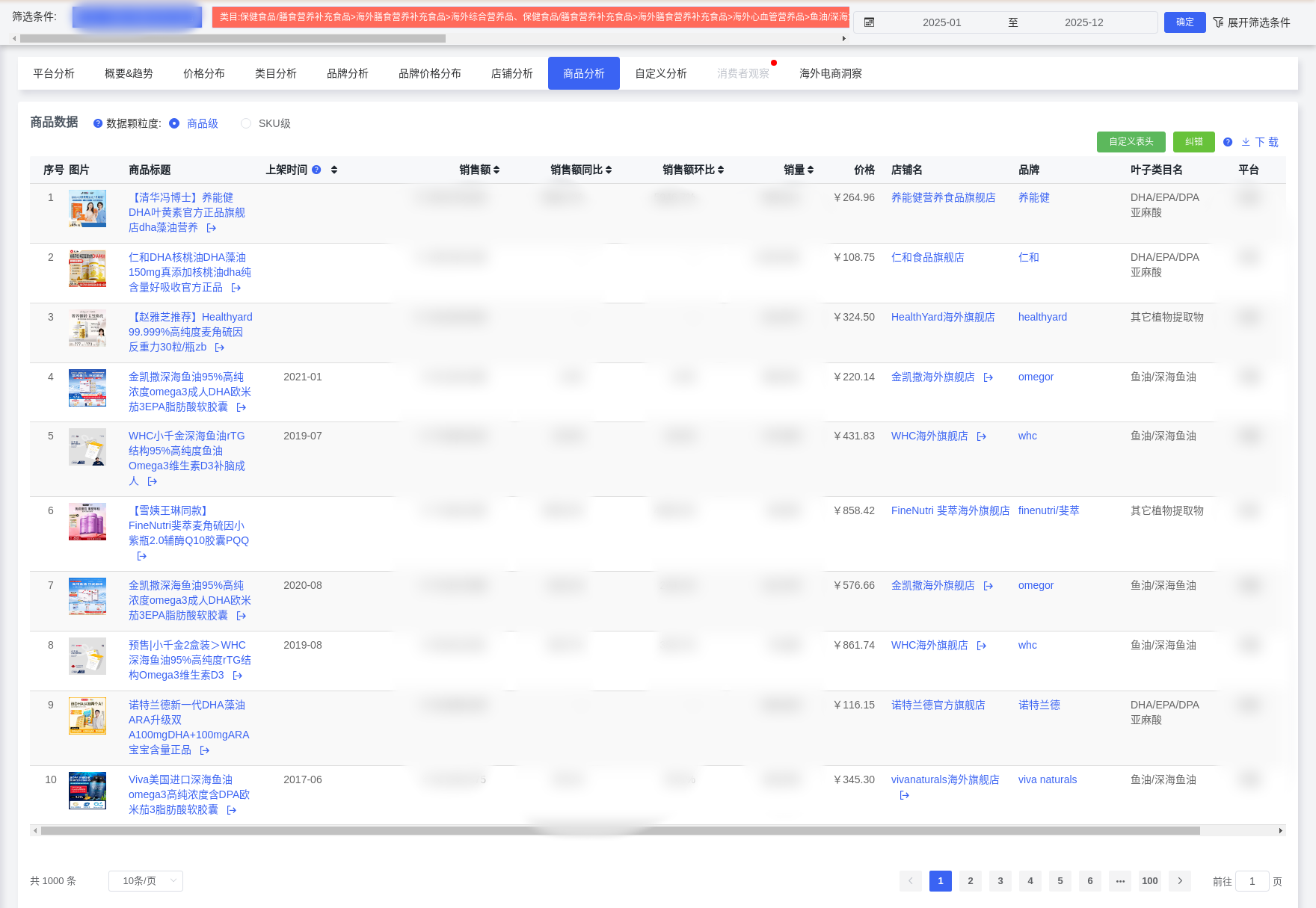Click the help icon next to 数据颗粒度
This screenshot has height=908, width=1316.
98,123
